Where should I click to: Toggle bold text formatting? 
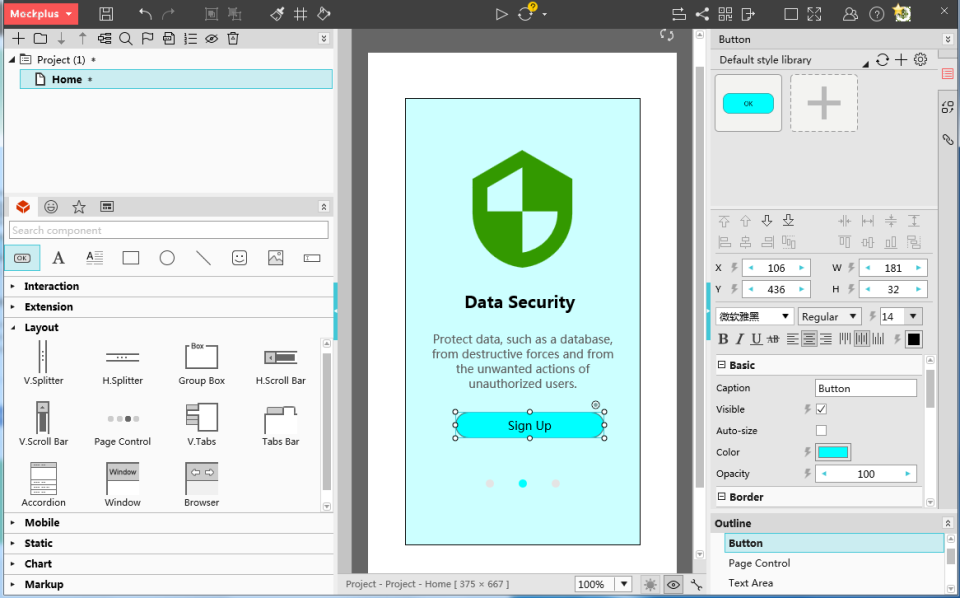point(723,339)
